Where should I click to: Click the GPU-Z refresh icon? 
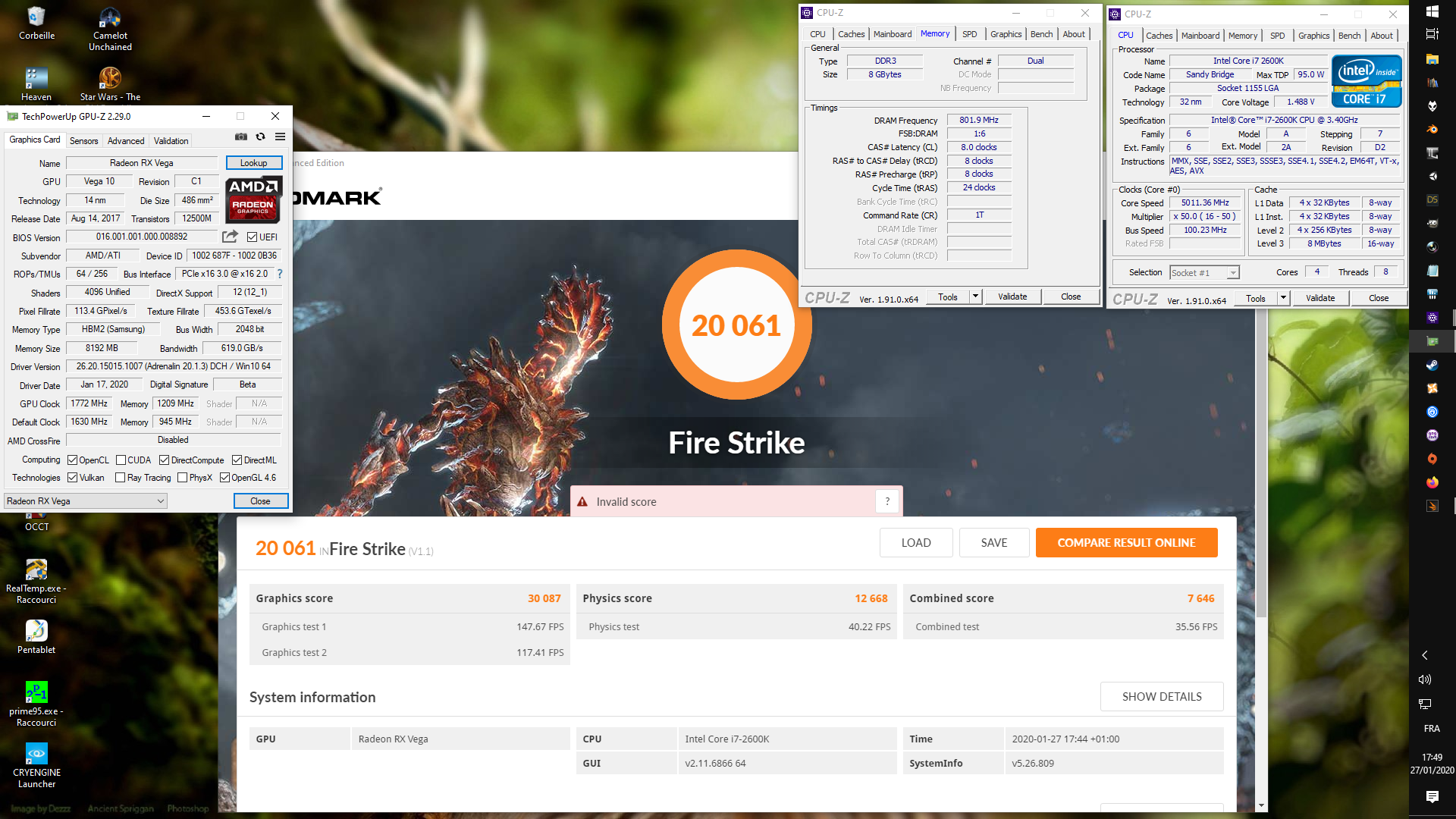point(260,136)
